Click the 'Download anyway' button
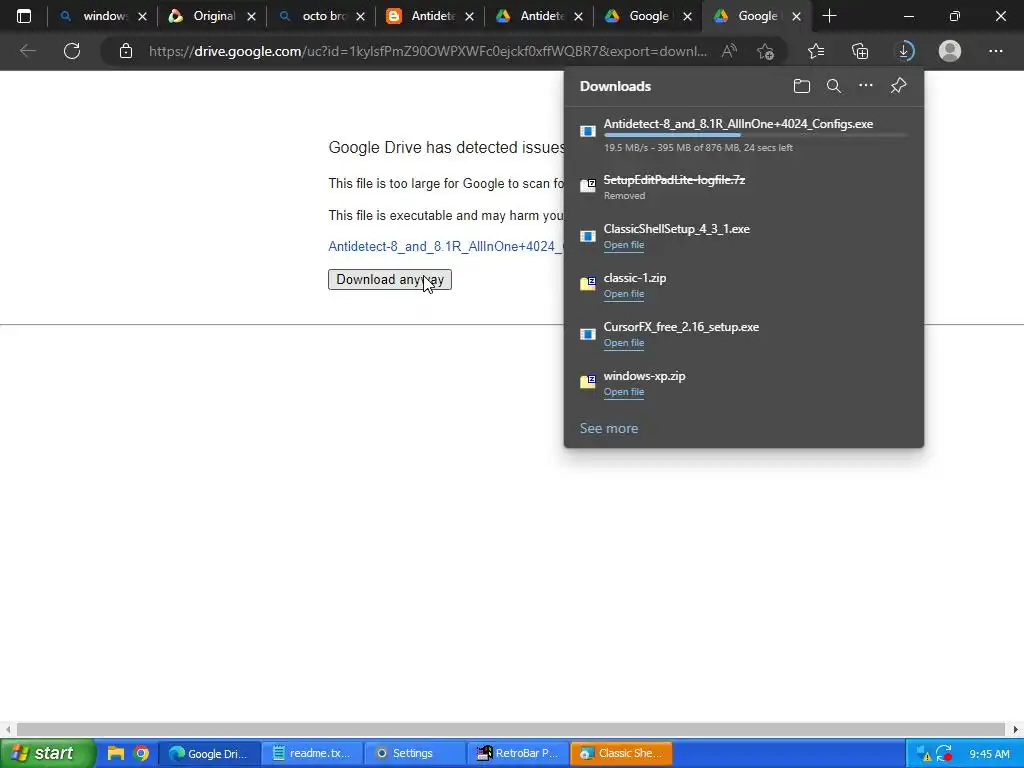Viewport: 1024px width, 768px height. (x=390, y=280)
